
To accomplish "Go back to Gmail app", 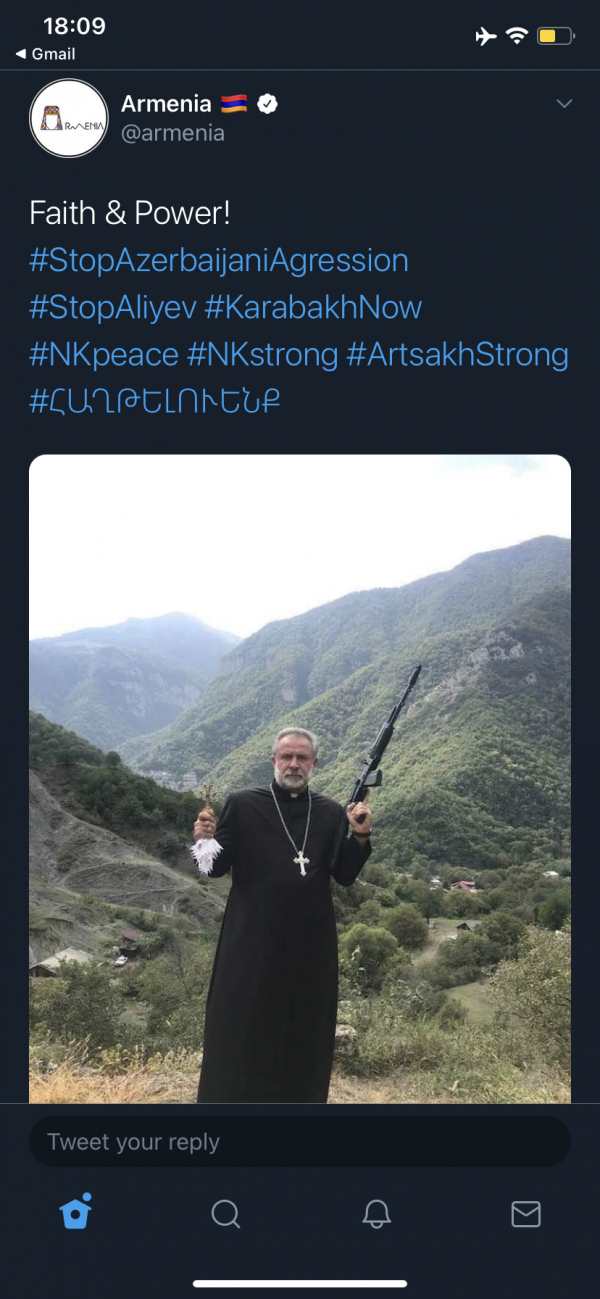I will (46, 54).
